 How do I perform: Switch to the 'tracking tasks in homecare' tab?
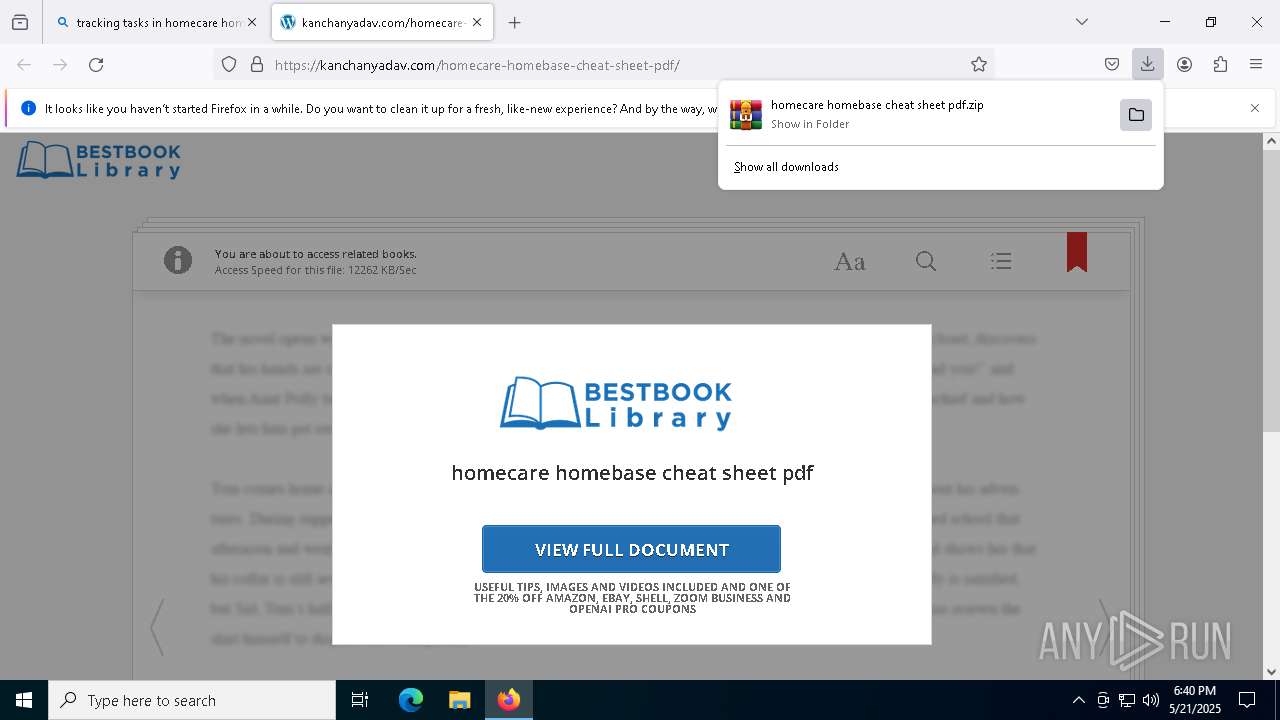click(156, 22)
